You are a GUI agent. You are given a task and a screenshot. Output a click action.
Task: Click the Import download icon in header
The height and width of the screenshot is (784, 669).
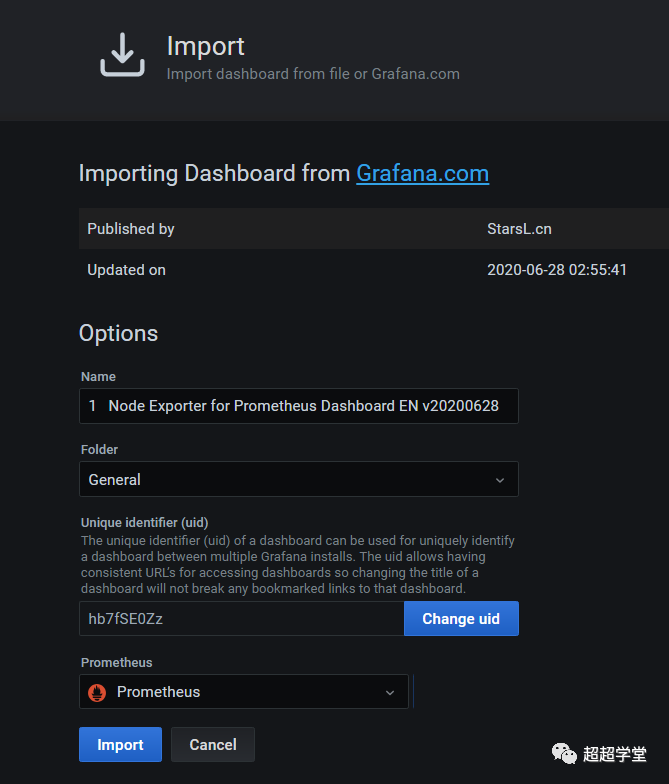[122, 55]
